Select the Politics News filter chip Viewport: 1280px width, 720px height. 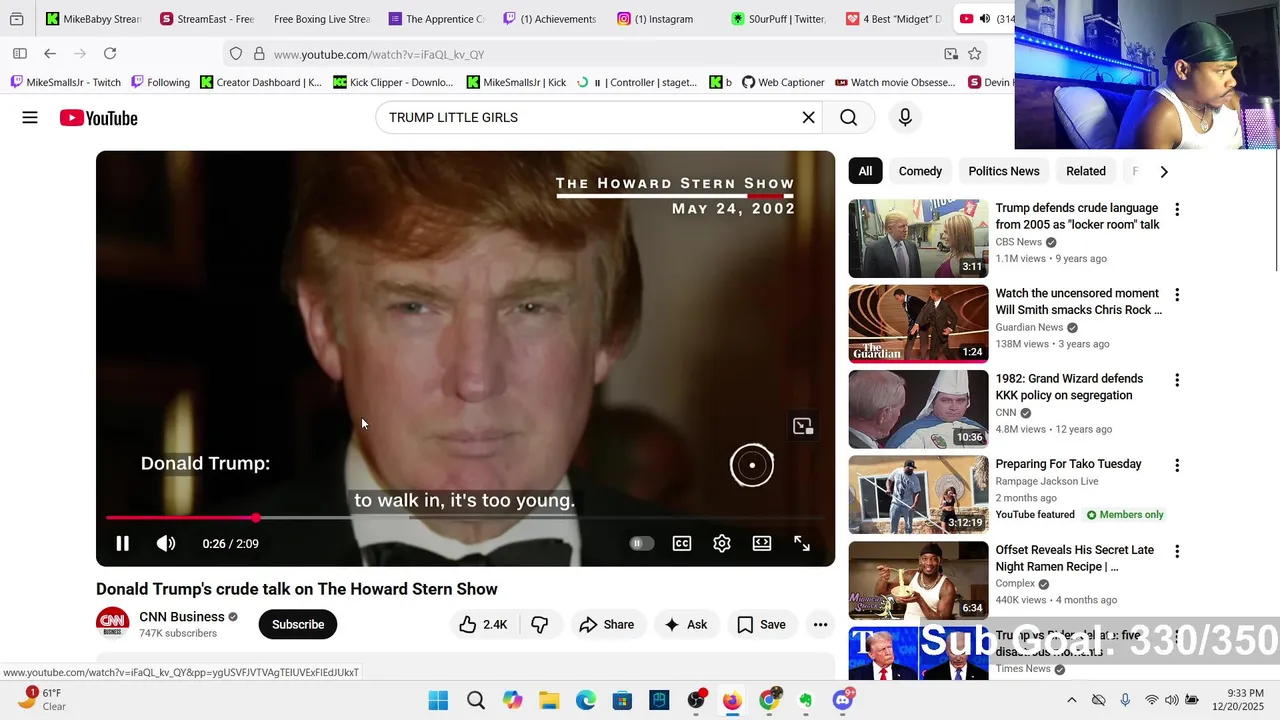click(1004, 171)
